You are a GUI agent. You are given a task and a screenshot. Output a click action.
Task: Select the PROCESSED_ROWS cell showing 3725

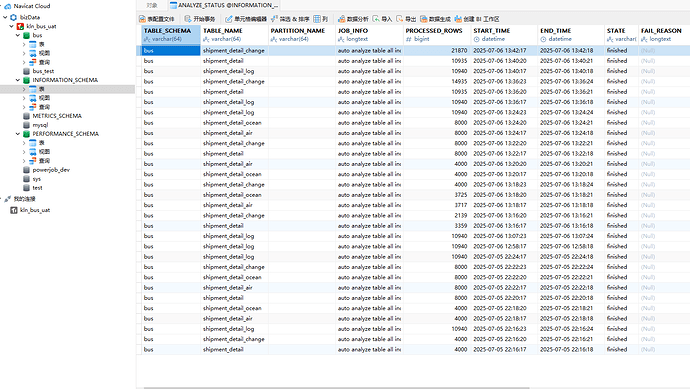(437, 195)
